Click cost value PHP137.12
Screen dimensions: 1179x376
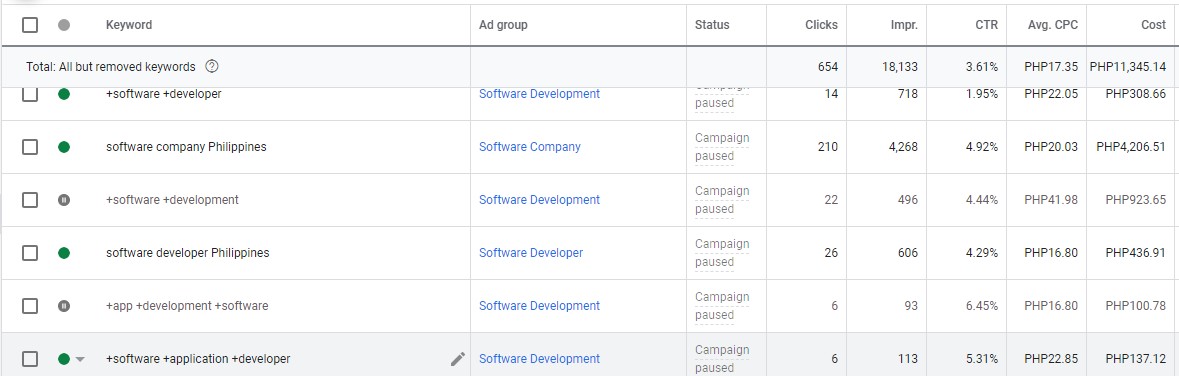pos(1136,359)
